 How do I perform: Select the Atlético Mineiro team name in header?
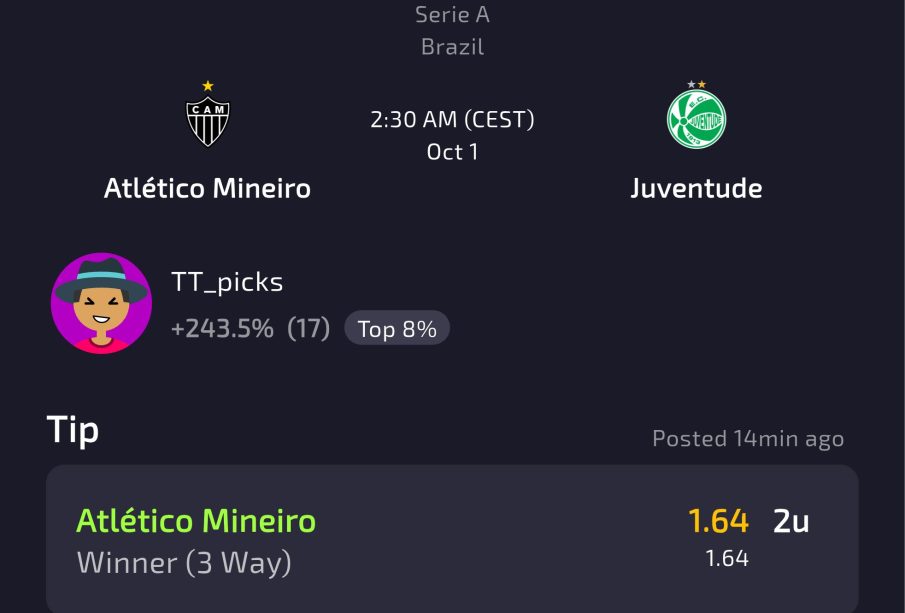coord(207,188)
